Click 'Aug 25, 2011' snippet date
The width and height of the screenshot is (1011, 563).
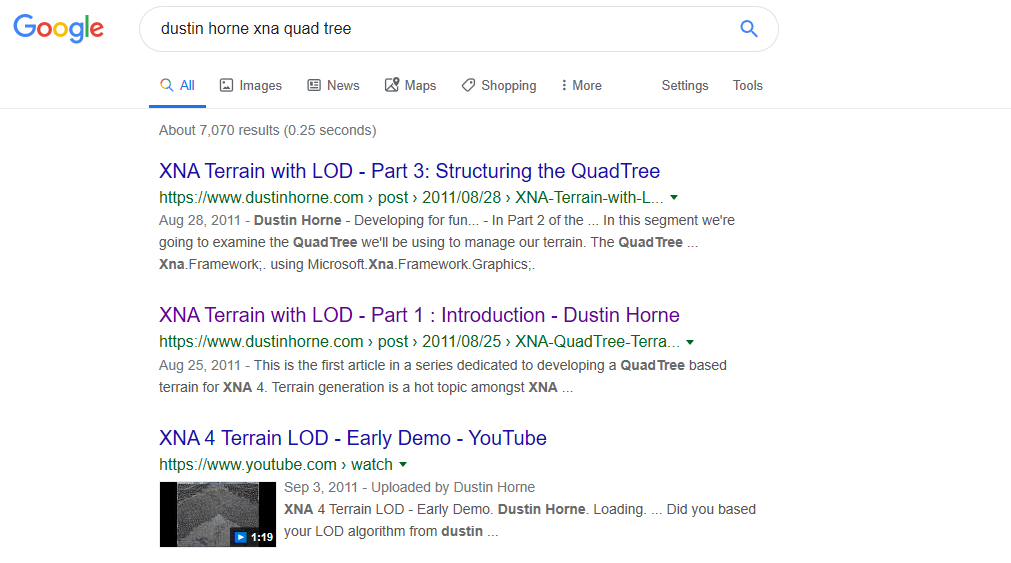click(200, 365)
